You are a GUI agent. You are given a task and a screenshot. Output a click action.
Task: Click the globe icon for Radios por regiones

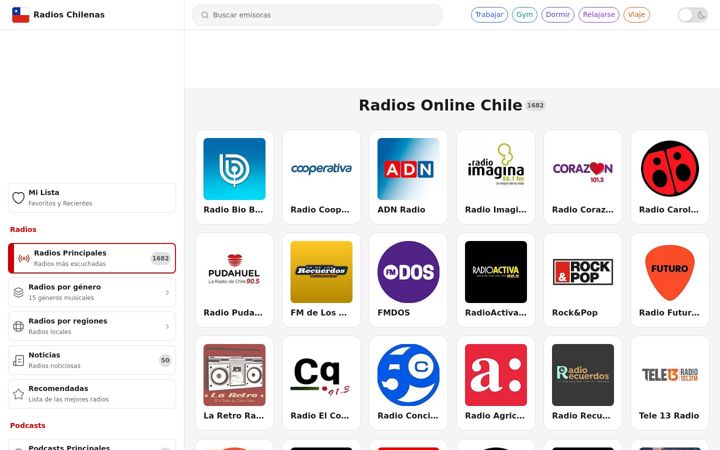(x=18, y=326)
